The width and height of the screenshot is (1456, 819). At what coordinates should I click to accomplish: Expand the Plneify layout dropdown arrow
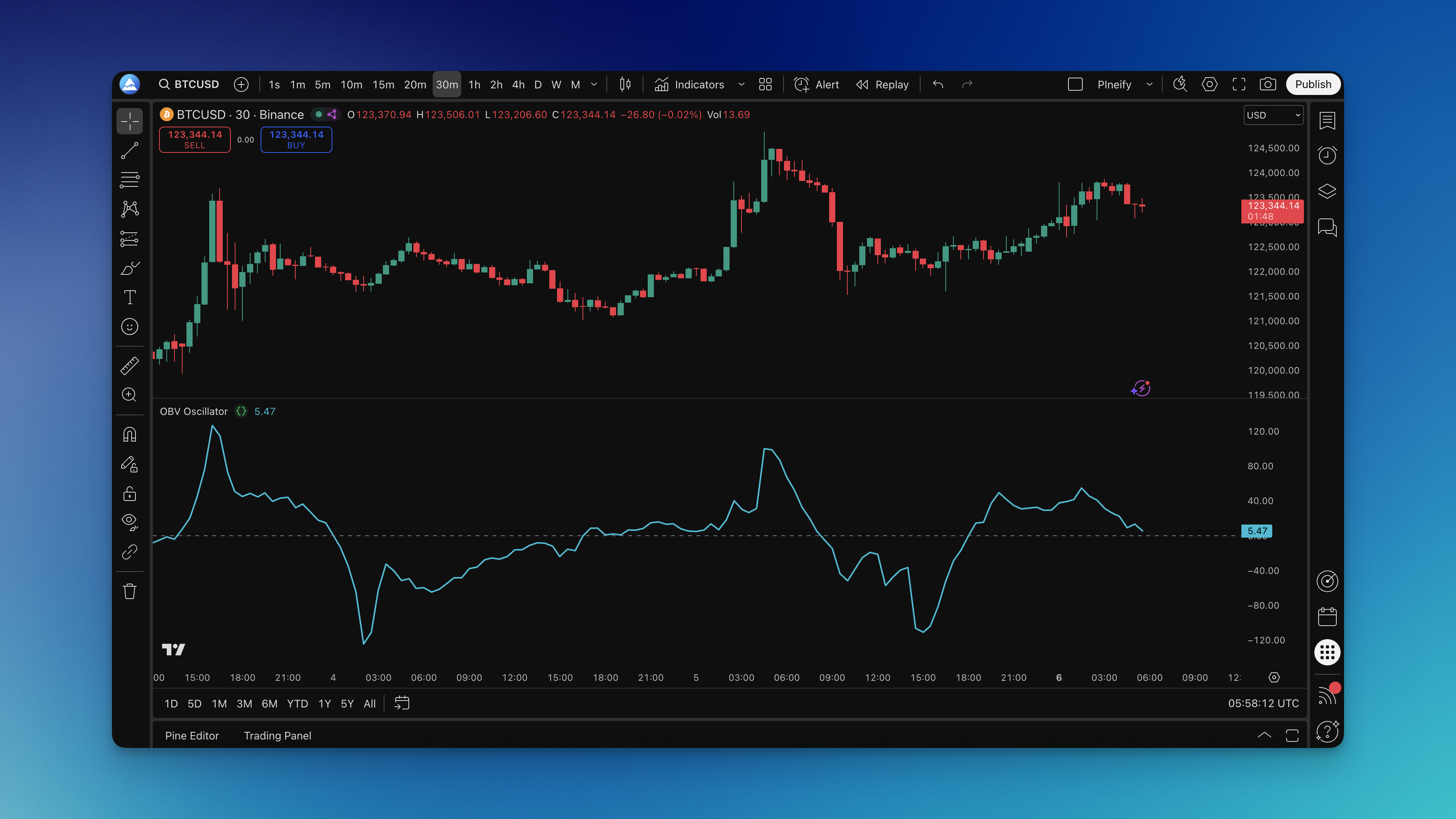pyautogui.click(x=1149, y=84)
